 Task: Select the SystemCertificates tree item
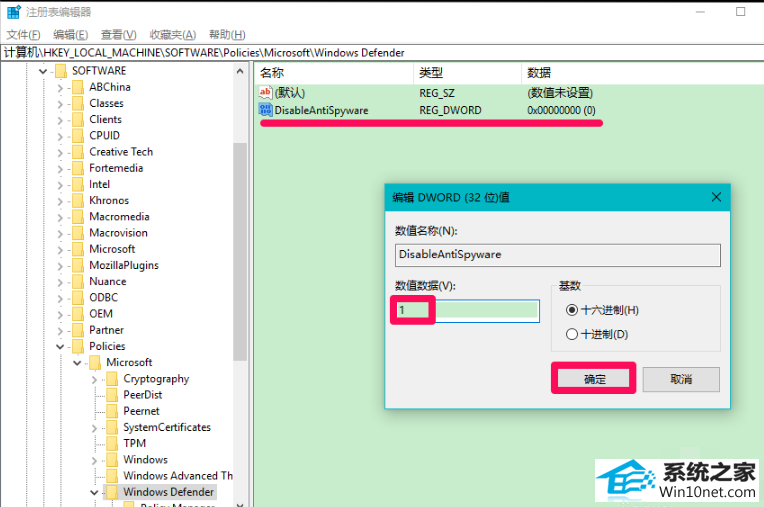167,428
